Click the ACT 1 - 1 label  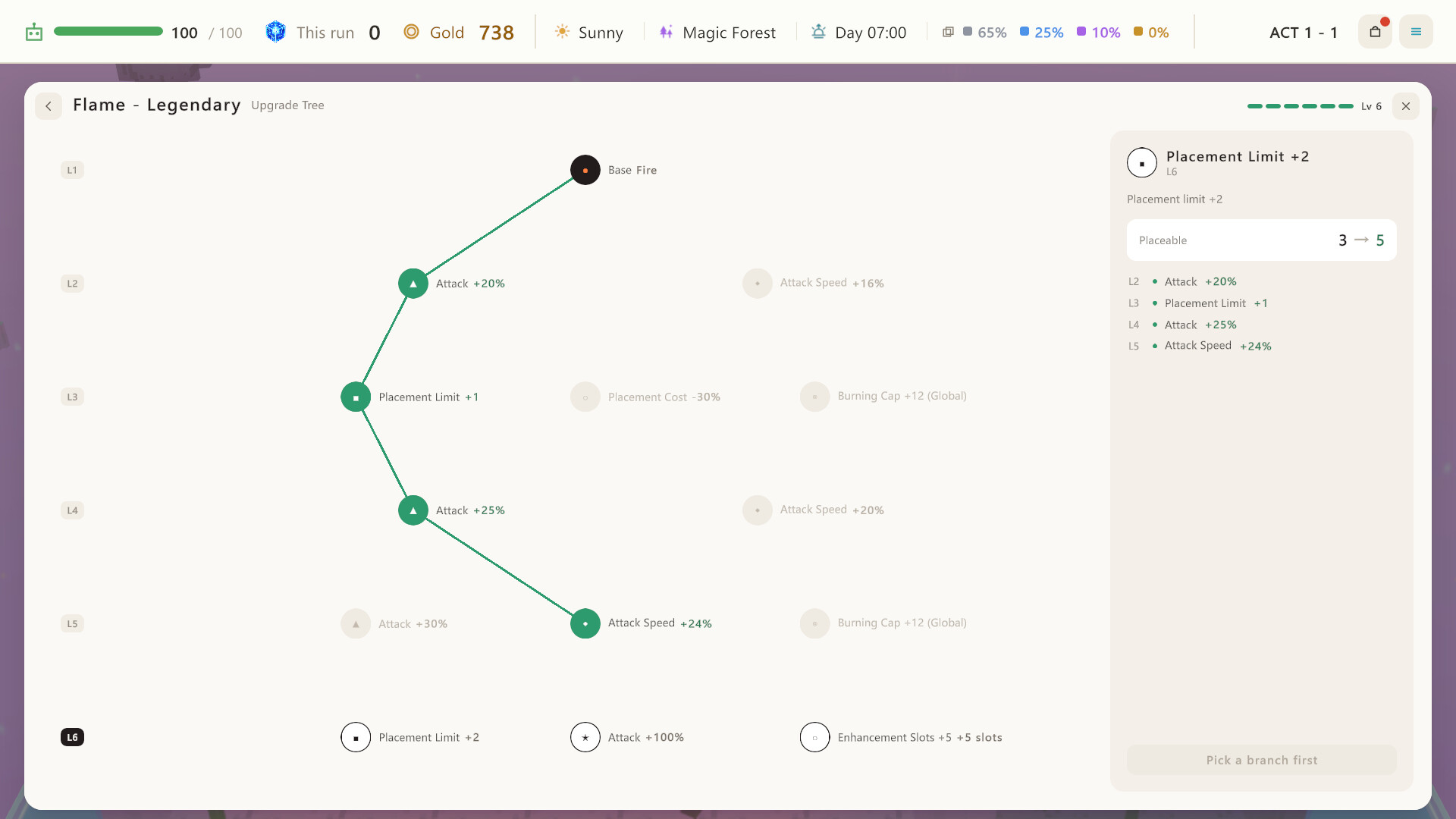pos(1304,33)
